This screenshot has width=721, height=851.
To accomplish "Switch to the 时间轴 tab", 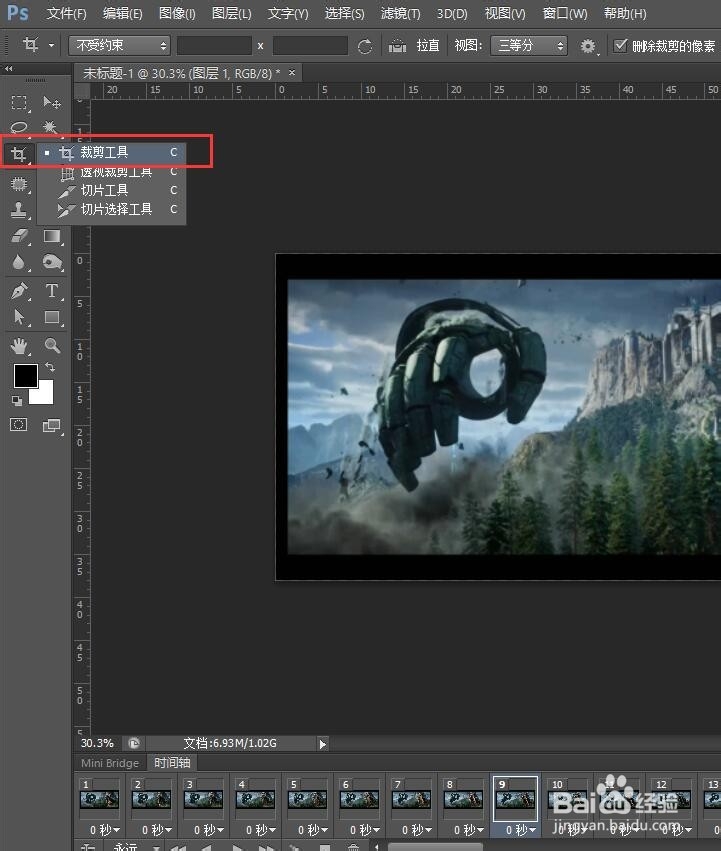I will (x=172, y=763).
